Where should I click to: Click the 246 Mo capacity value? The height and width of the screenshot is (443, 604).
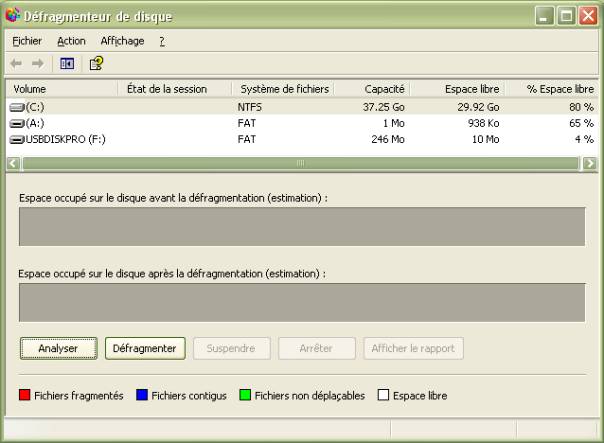pos(388,139)
